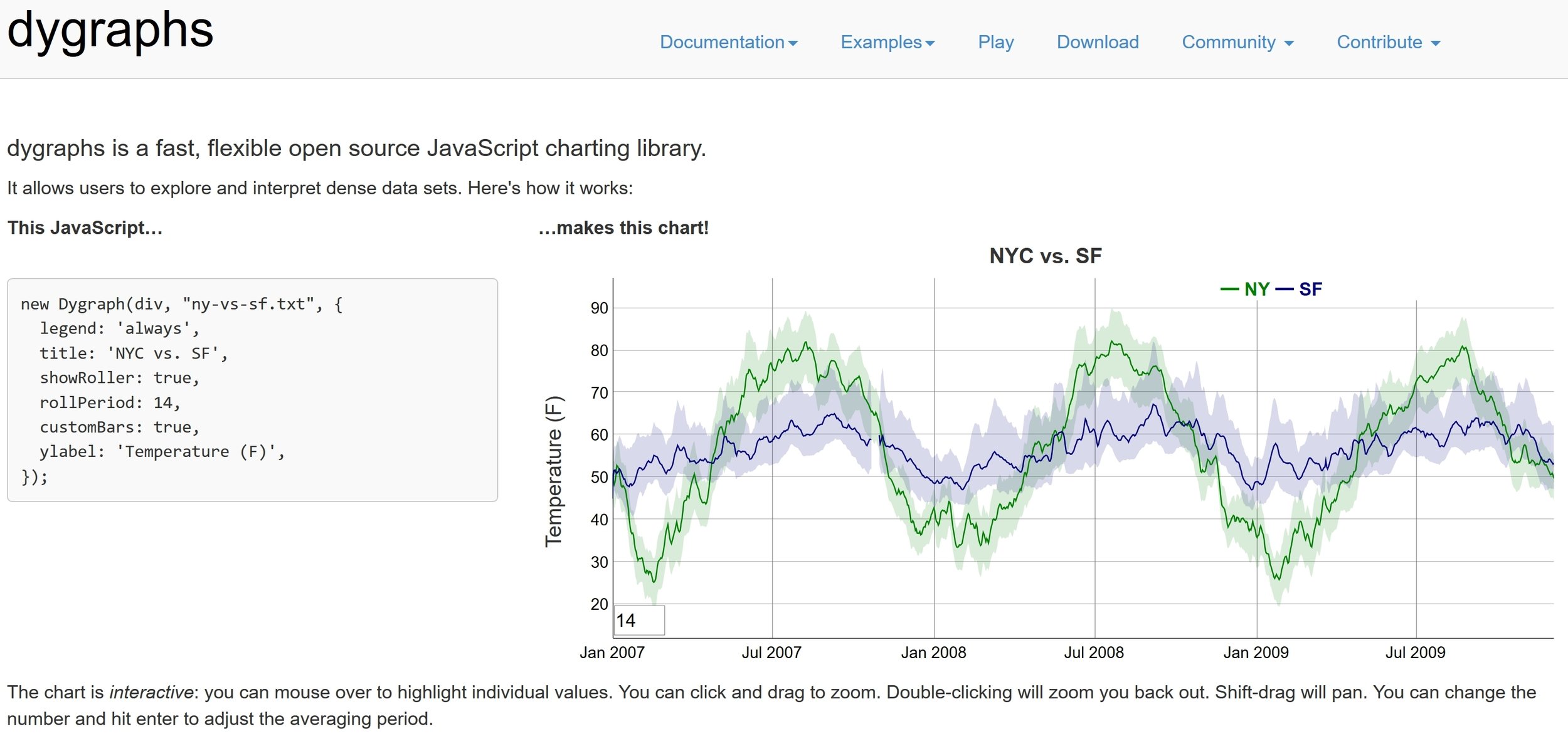Click inside the JavaScript code block

[x=252, y=390]
